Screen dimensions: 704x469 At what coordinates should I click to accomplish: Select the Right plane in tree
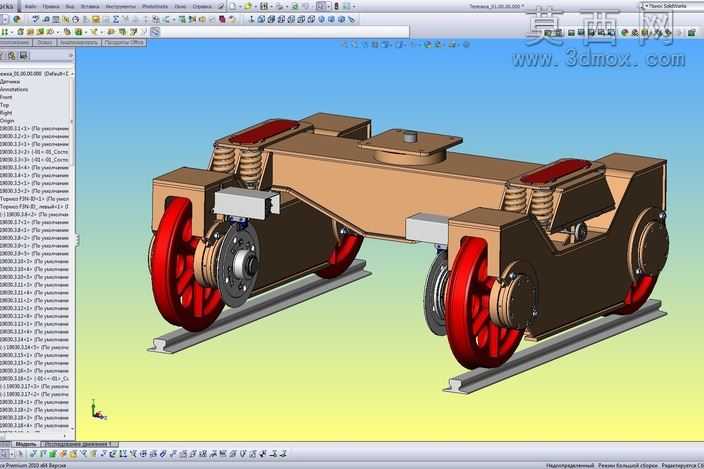(x=6, y=113)
